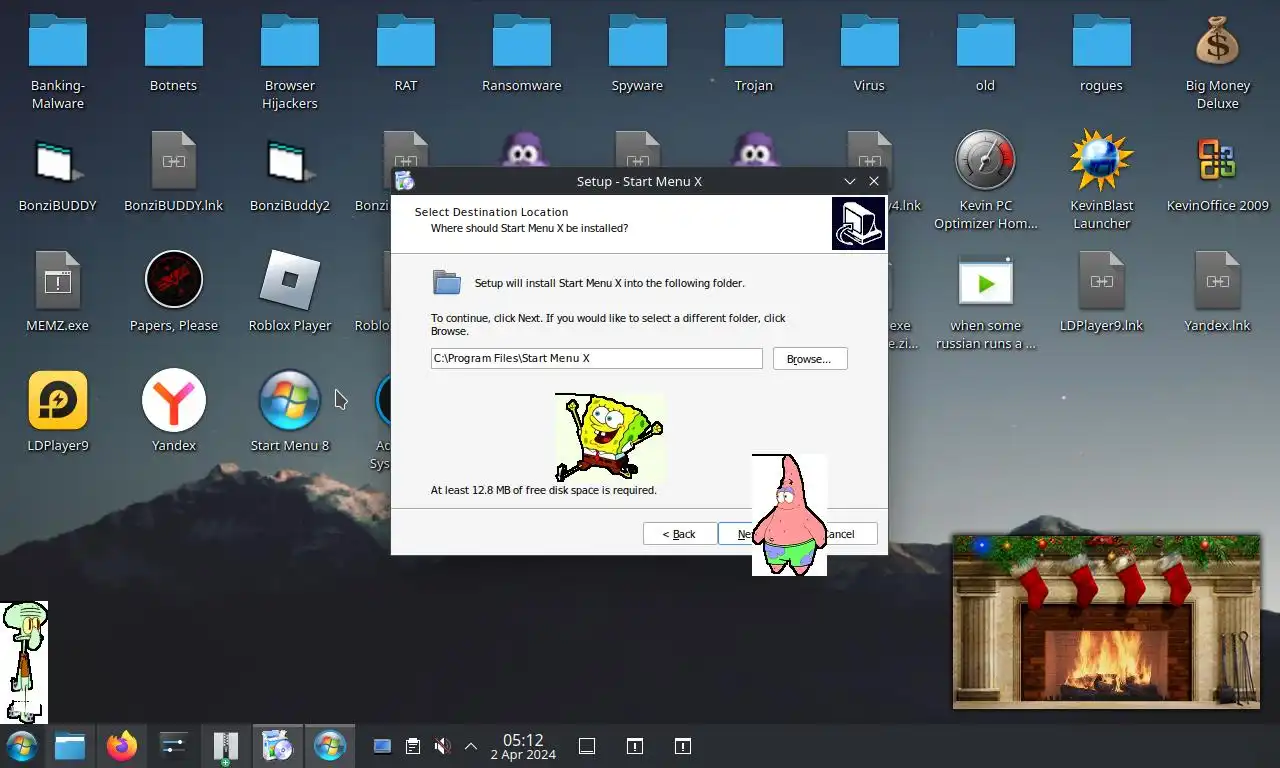The image size is (1280, 768).
Task: Expand the hidden system tray arrow
Action: pos(471,746)
